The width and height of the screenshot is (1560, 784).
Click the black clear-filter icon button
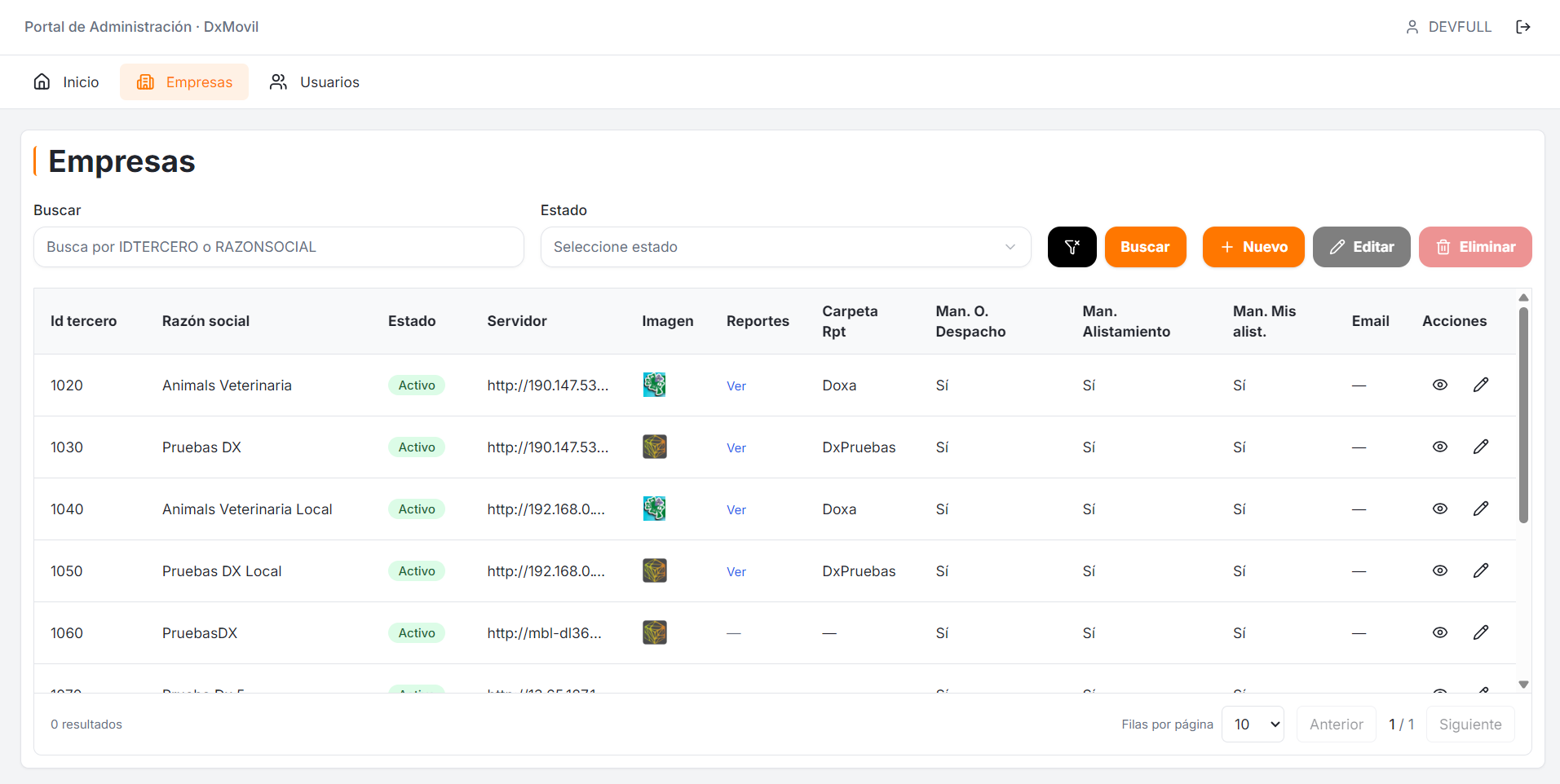(1072, 247)
